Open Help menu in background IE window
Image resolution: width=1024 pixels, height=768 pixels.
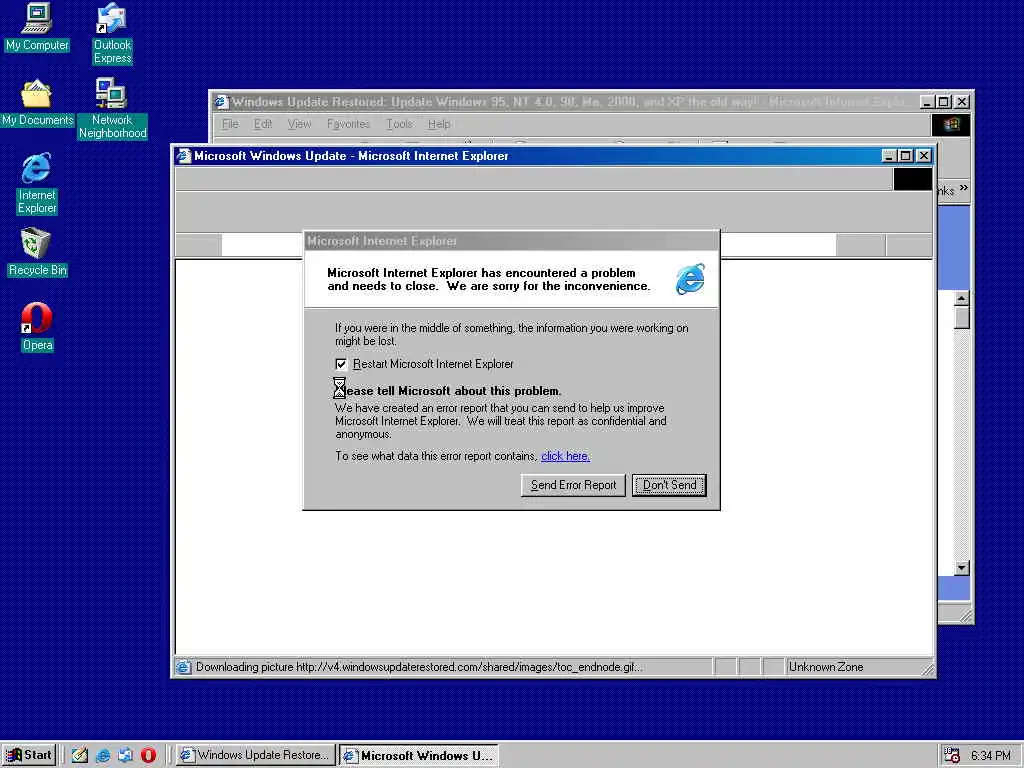[439, 124]
